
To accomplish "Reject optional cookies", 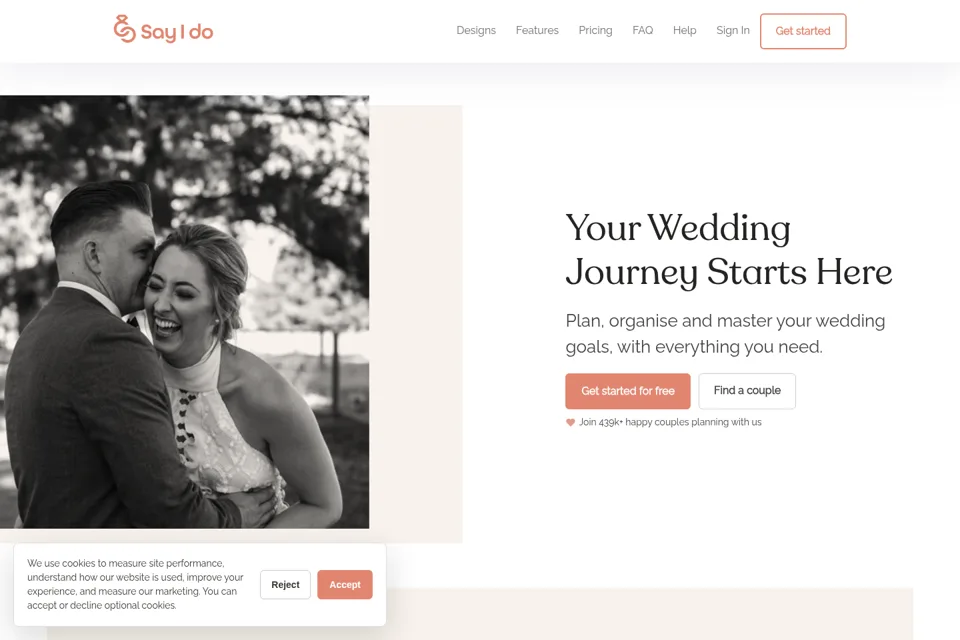I will point(285,584).
